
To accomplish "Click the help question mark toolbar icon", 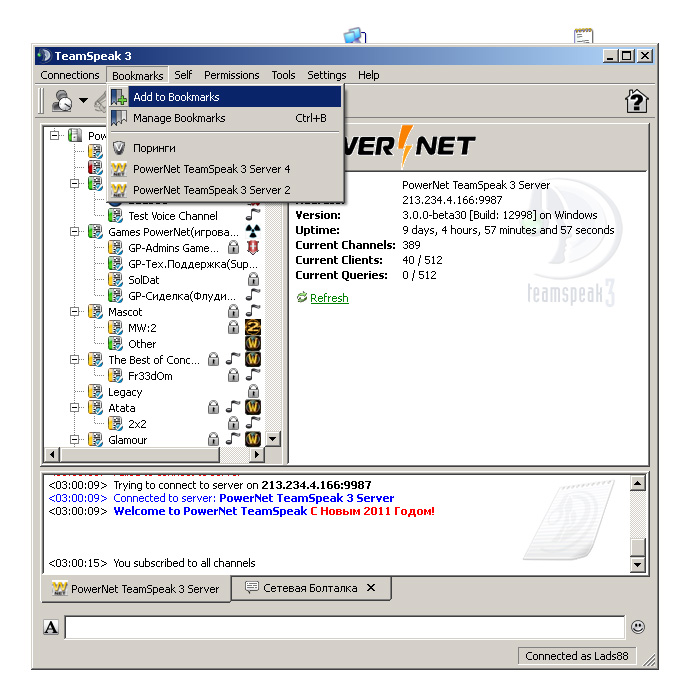I will pos(636,101).
